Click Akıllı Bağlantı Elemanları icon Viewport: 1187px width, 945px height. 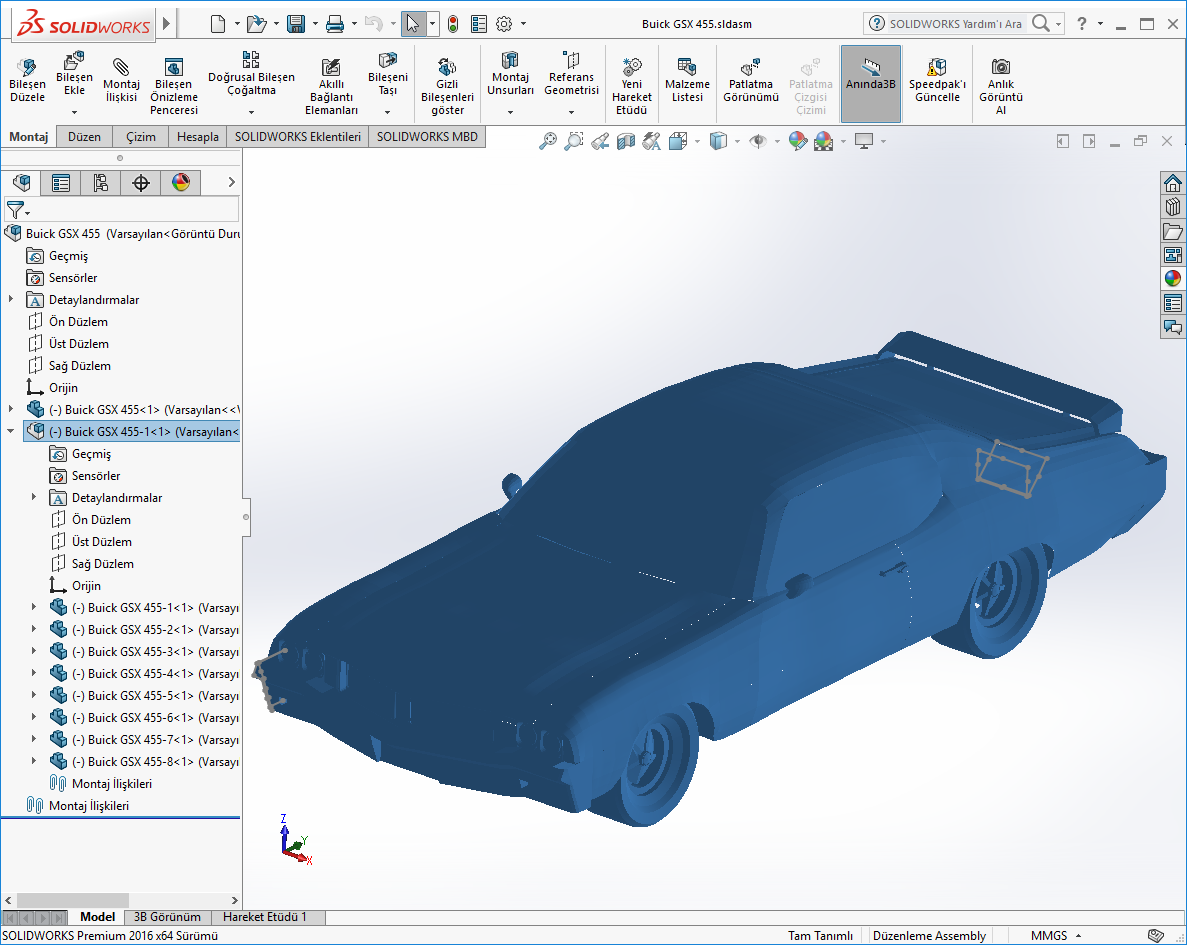coord(331,67)
